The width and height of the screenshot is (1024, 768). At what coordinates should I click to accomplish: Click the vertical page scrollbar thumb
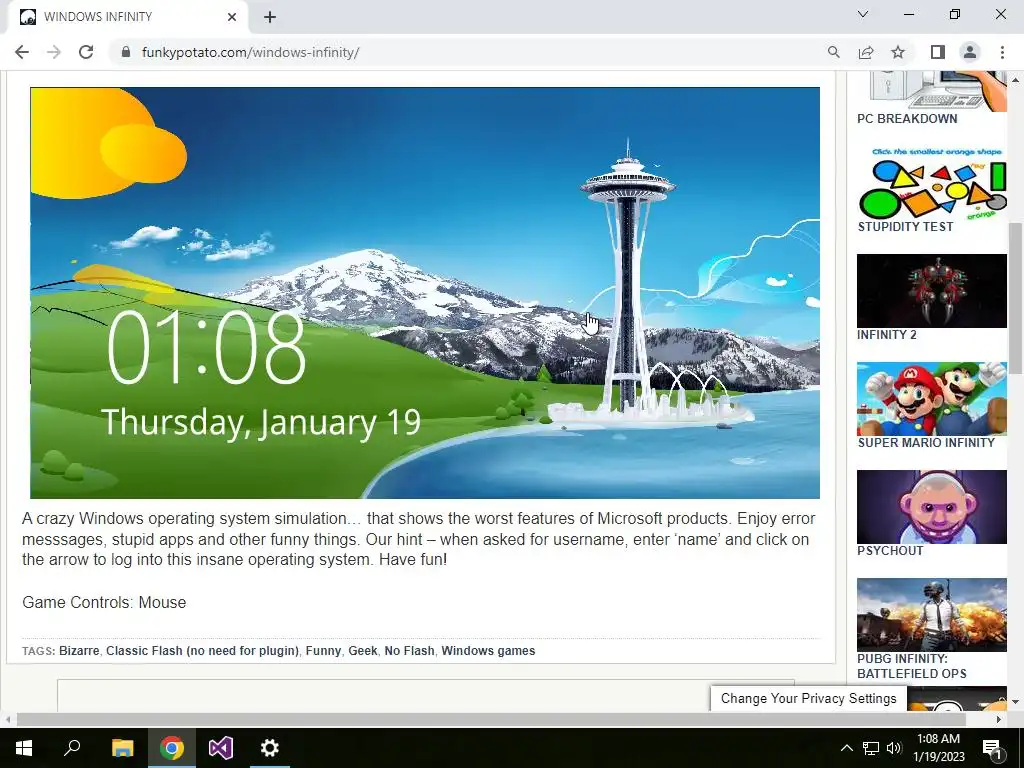pos(1016,298)
